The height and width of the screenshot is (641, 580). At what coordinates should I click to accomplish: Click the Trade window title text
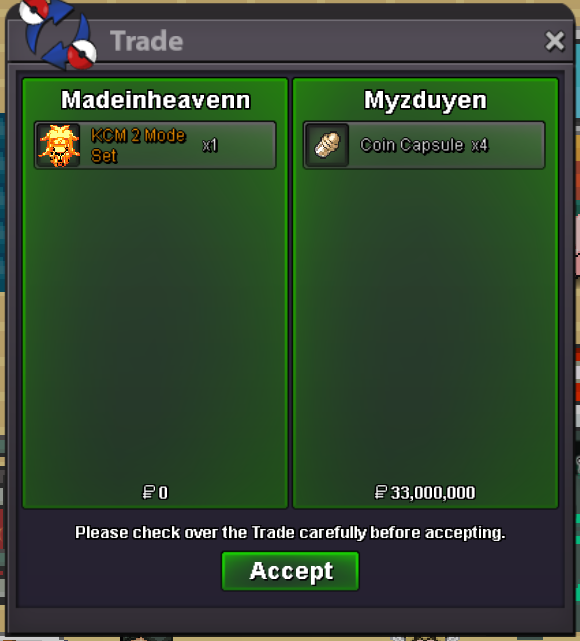tap(146, 41)
